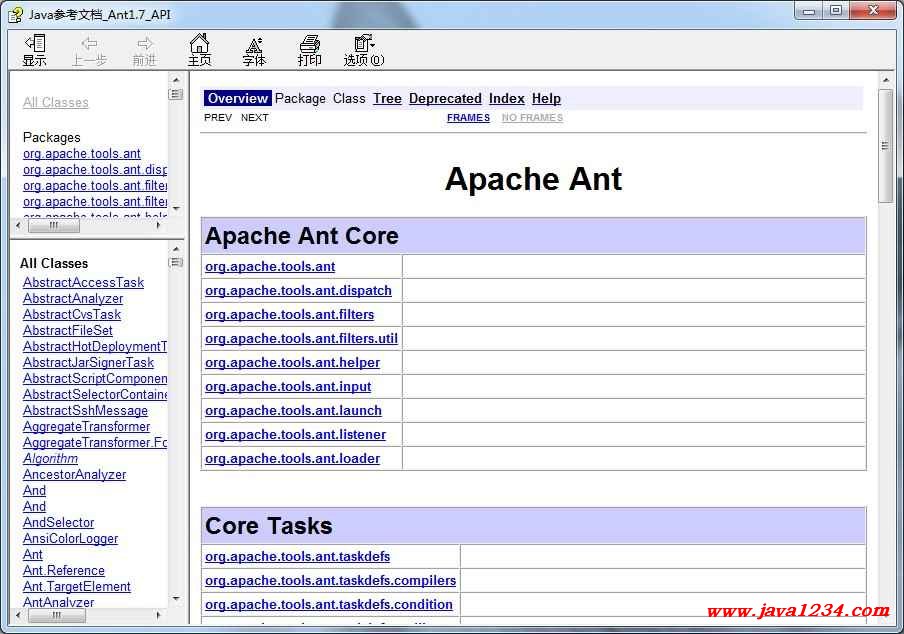Open the AncestorAnalyzer class link

click(74, 475)
